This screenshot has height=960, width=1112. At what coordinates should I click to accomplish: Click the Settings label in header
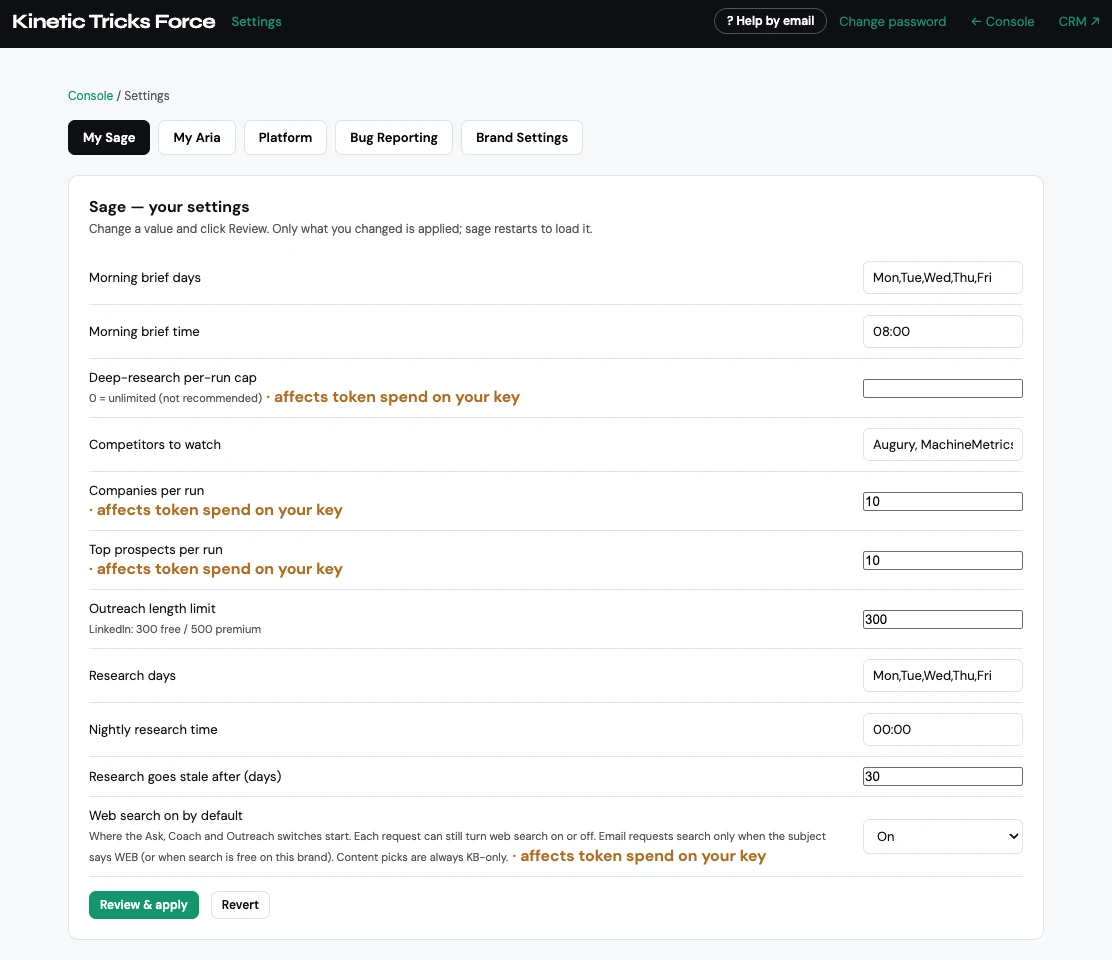pos(256,22)
